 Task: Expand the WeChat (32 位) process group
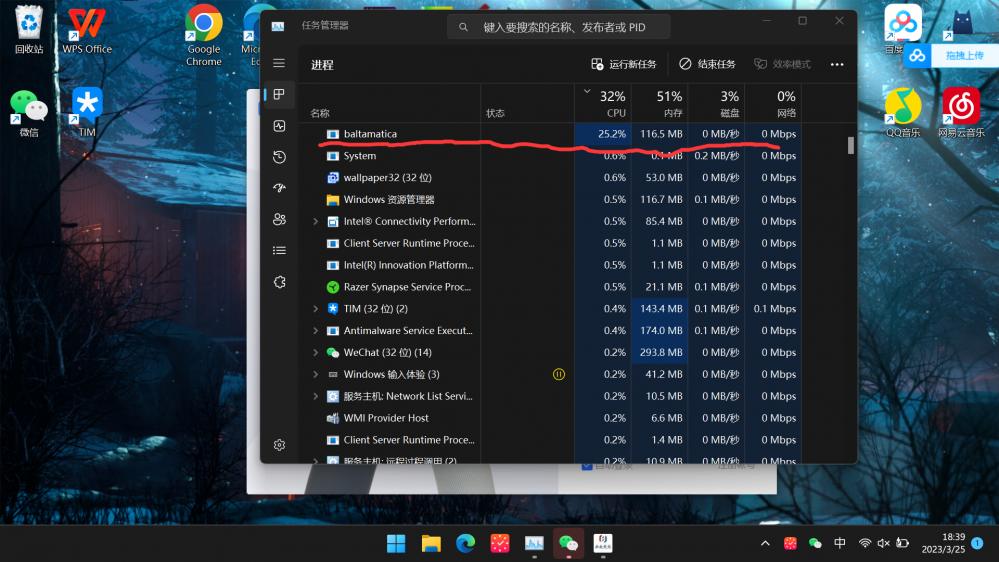[316, 353]
